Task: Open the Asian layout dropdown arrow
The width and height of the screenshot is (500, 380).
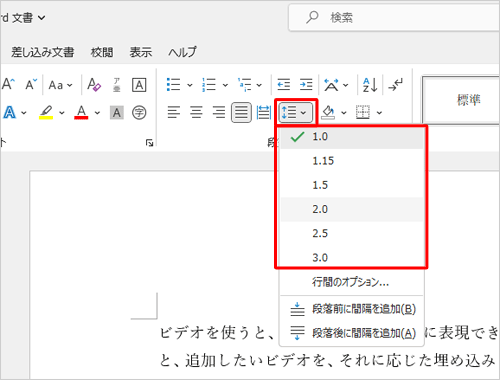Action: 346,85
